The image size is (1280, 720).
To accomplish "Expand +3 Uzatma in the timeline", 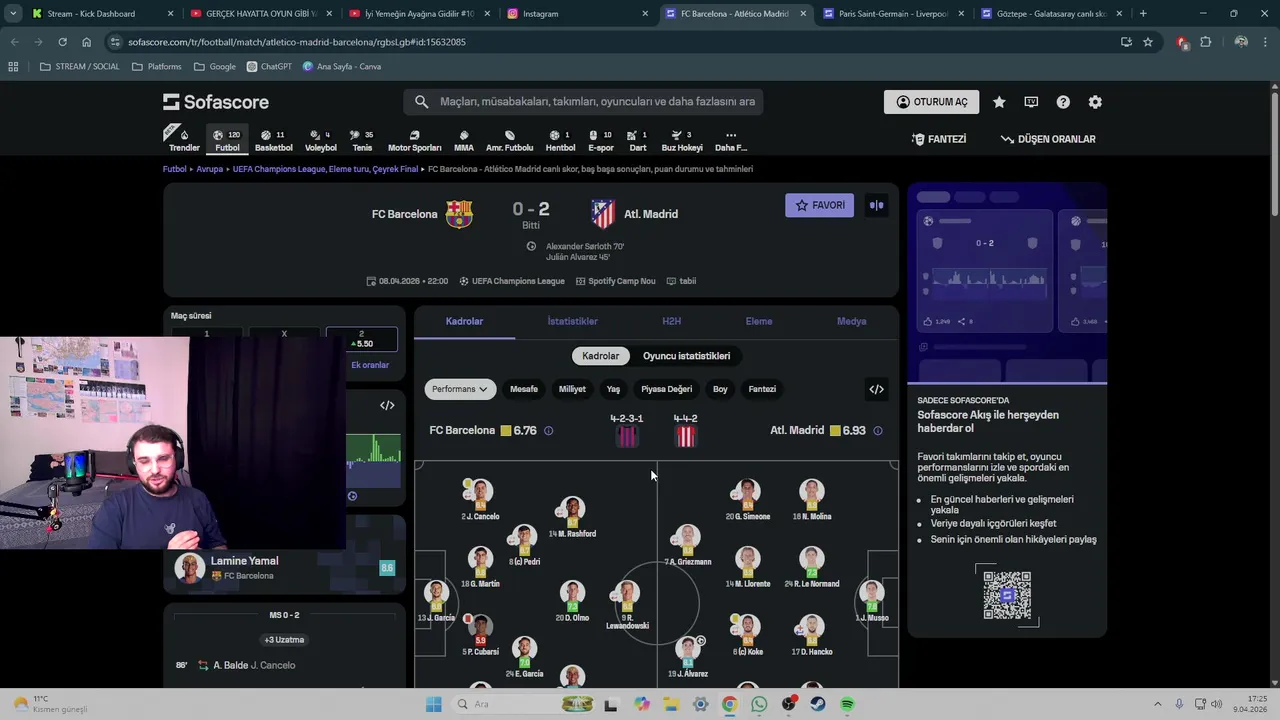I will [x=284, y=640].
